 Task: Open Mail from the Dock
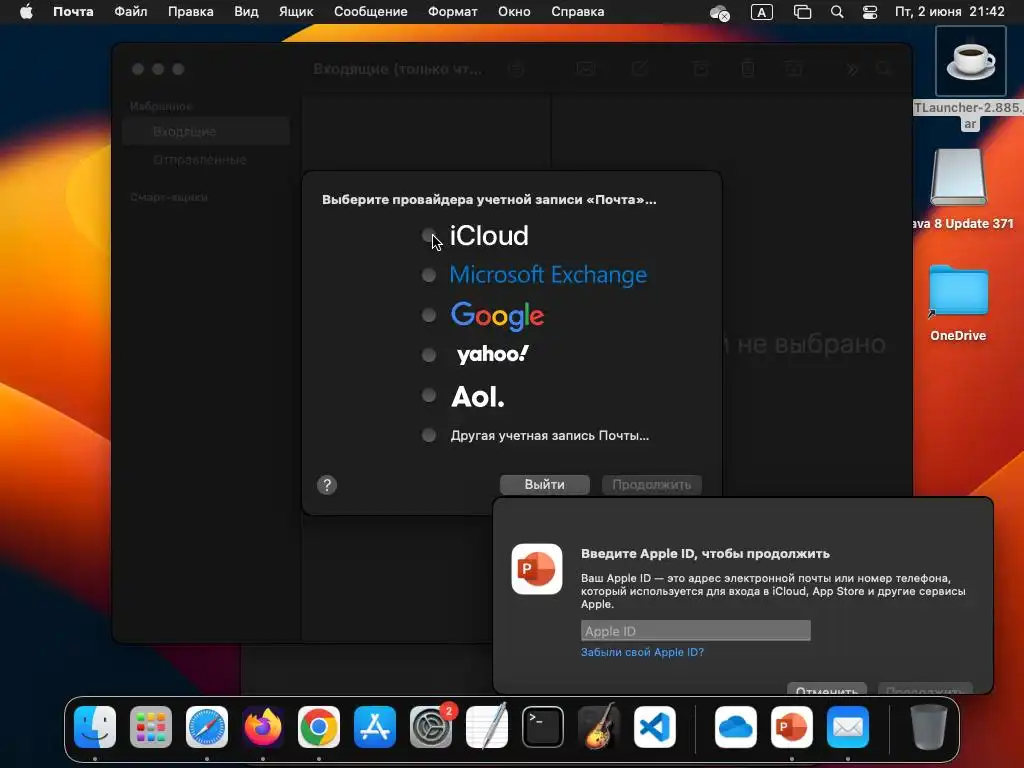[x=848, y=727]
